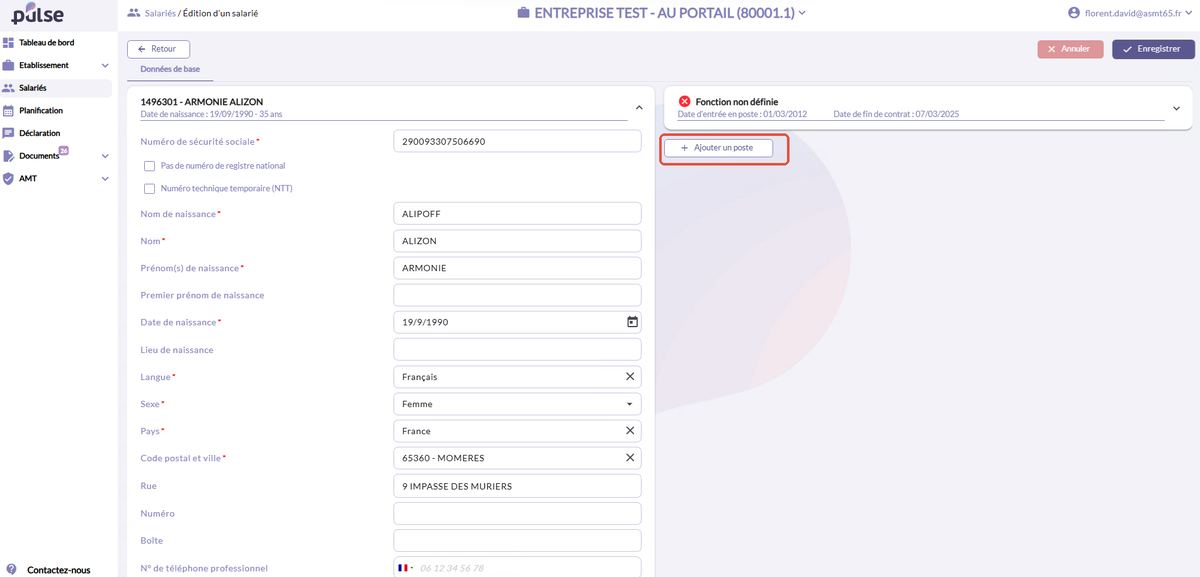
Task: Expand the Documents sidebar submenu
Action: (x=105, y=156)
